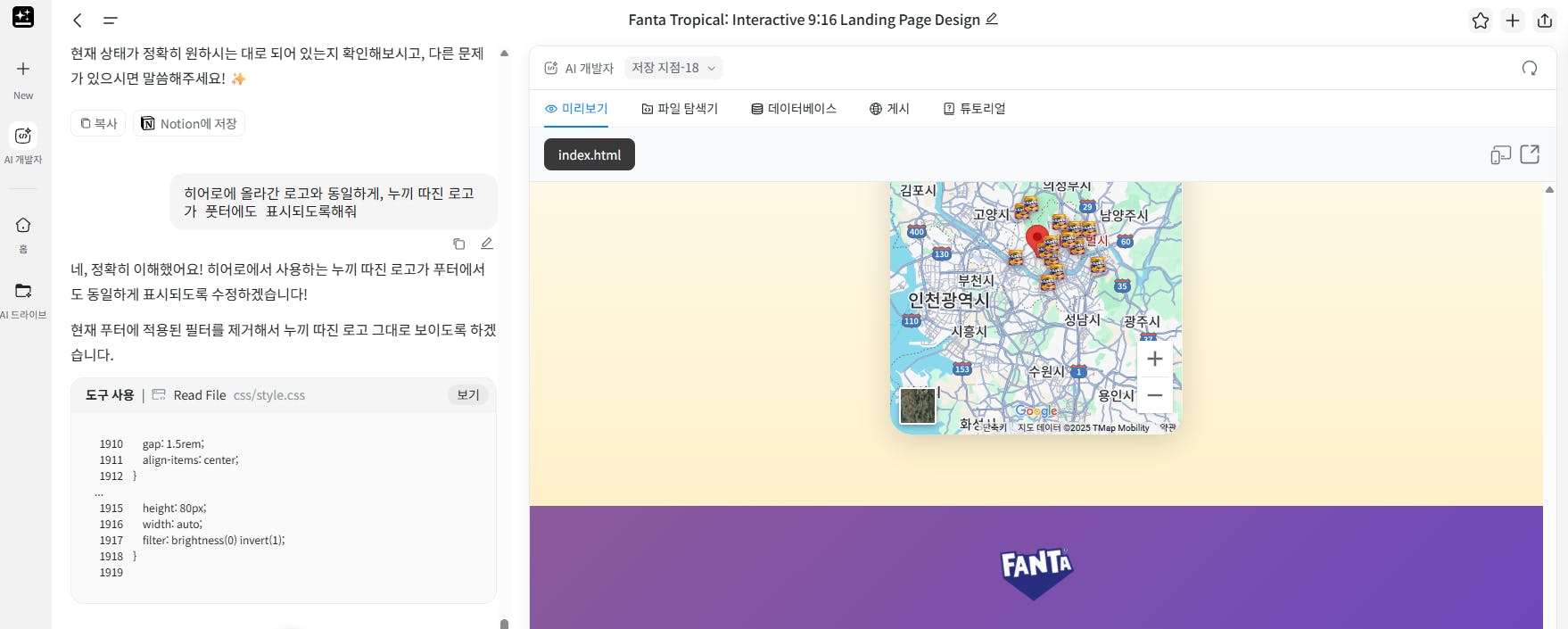Image resolution: width=1568 pixels, height=629 pixels.
Task: Click the user message about the footer logo
Action: [334, 202]
